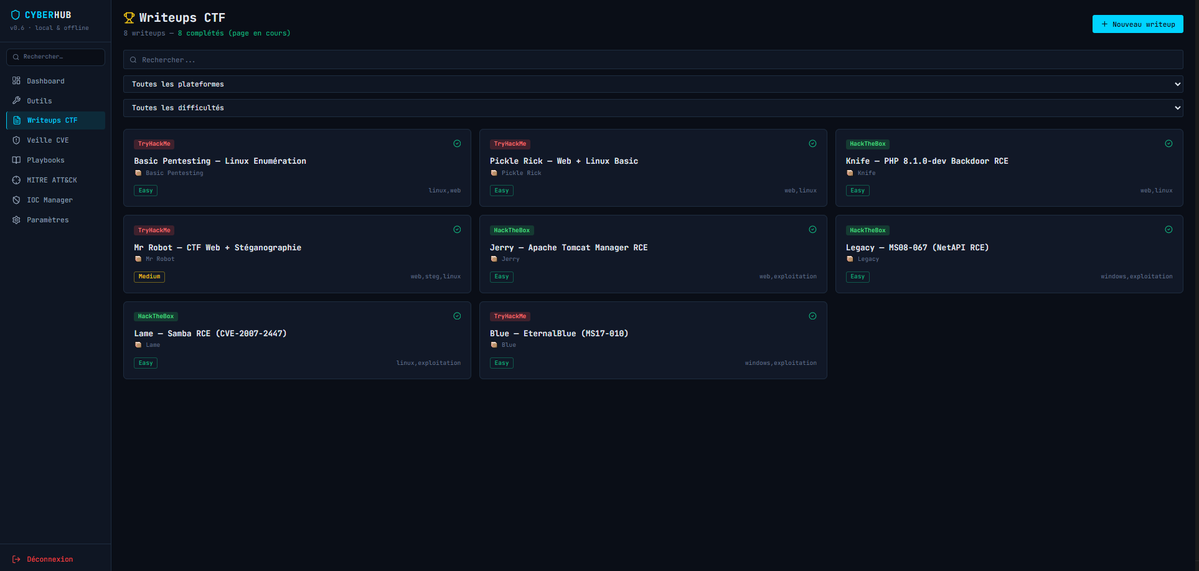Click the CyberHub shield logo icon
This screenshot has width=1199, height=571.
(x=15, y=15)
